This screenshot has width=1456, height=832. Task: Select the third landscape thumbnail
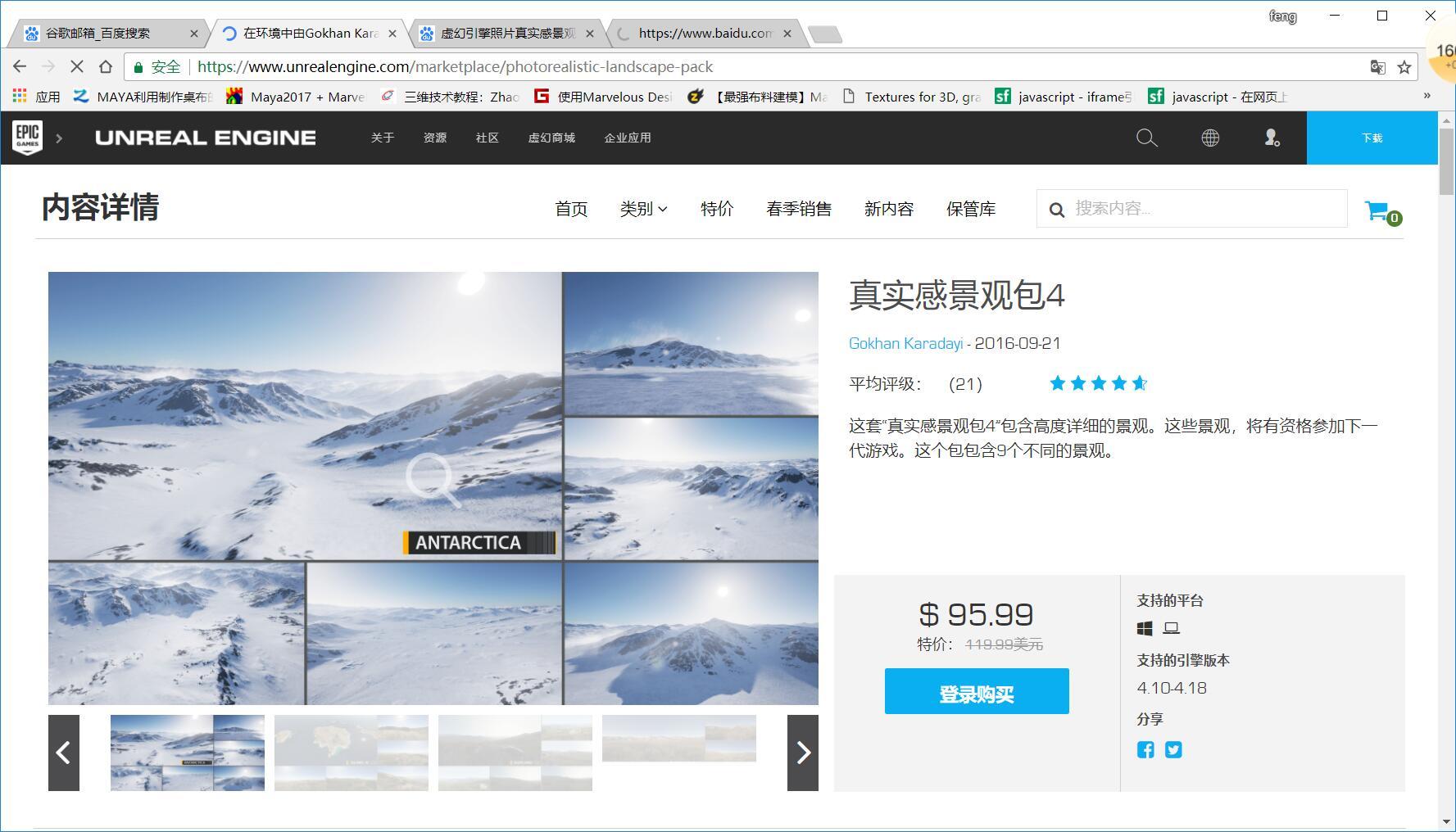point(515,753)
